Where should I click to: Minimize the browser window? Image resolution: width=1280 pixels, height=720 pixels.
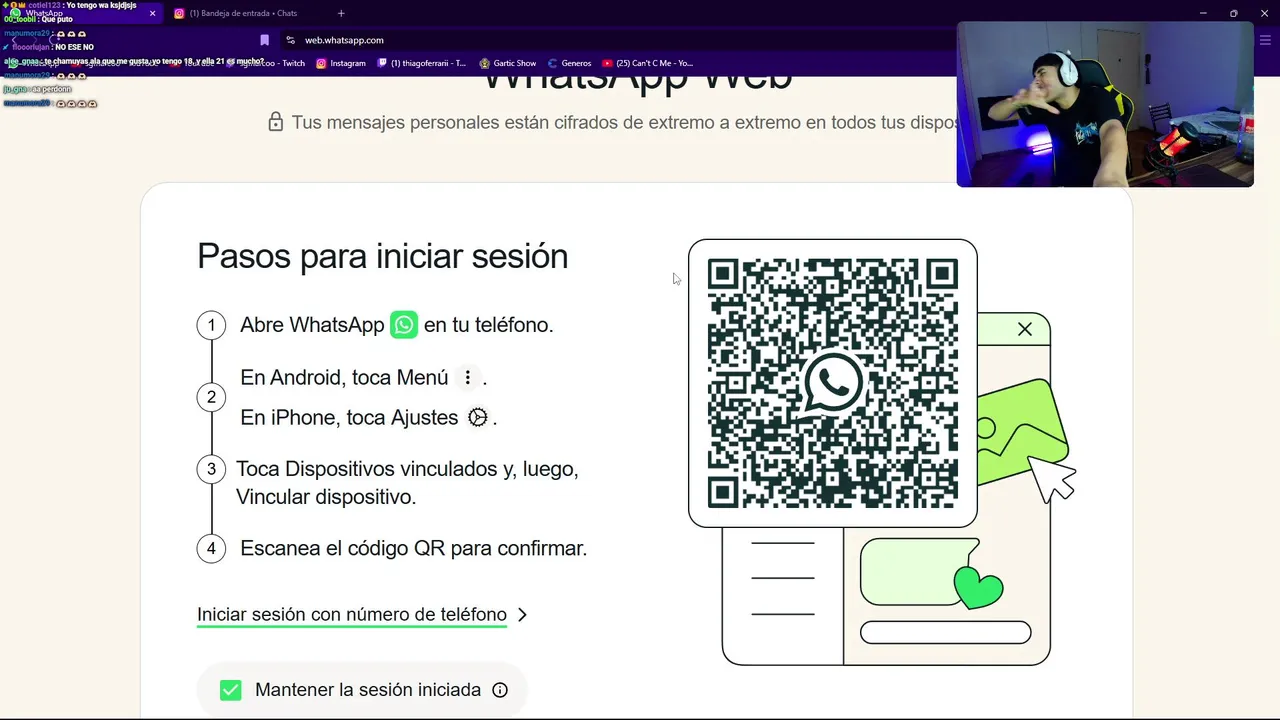tap(1203, 13)
